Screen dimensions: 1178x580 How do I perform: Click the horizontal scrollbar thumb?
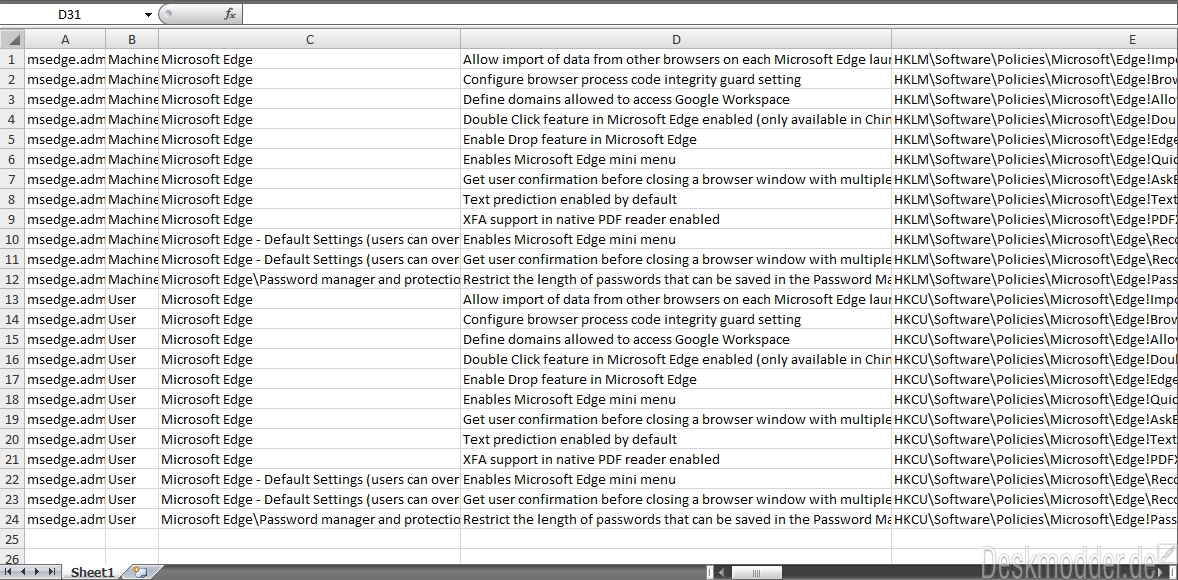pos(757,572)
